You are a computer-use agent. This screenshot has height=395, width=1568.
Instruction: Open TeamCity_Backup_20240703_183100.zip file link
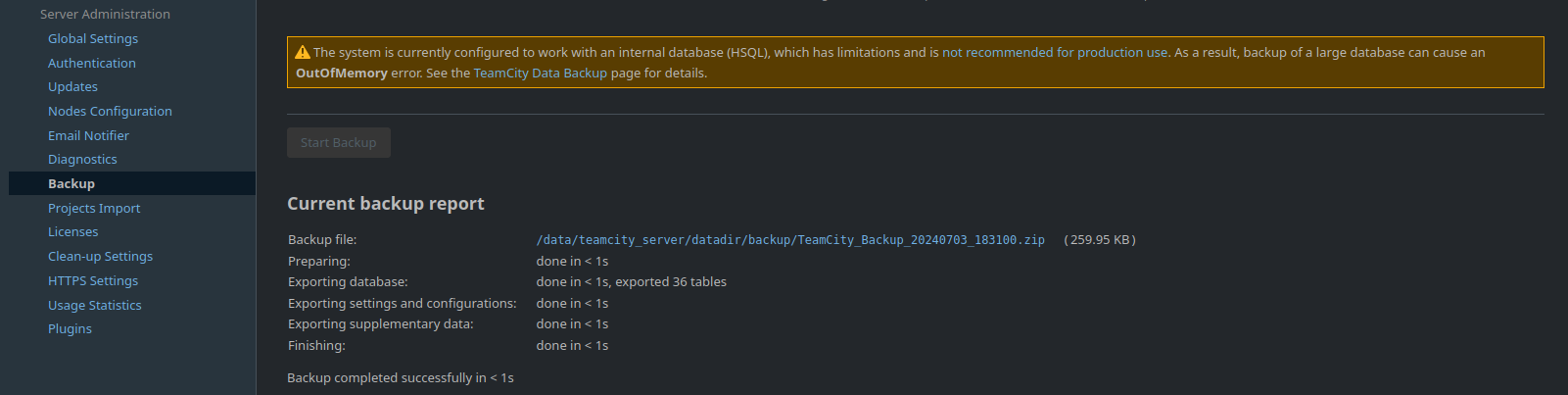pyautogui.click(x=790, y=239)
